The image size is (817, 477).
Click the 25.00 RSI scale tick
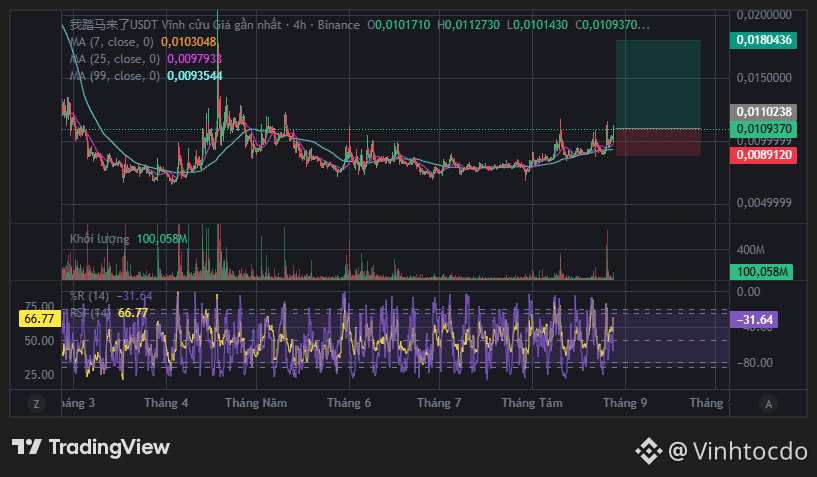coord(39,375)
